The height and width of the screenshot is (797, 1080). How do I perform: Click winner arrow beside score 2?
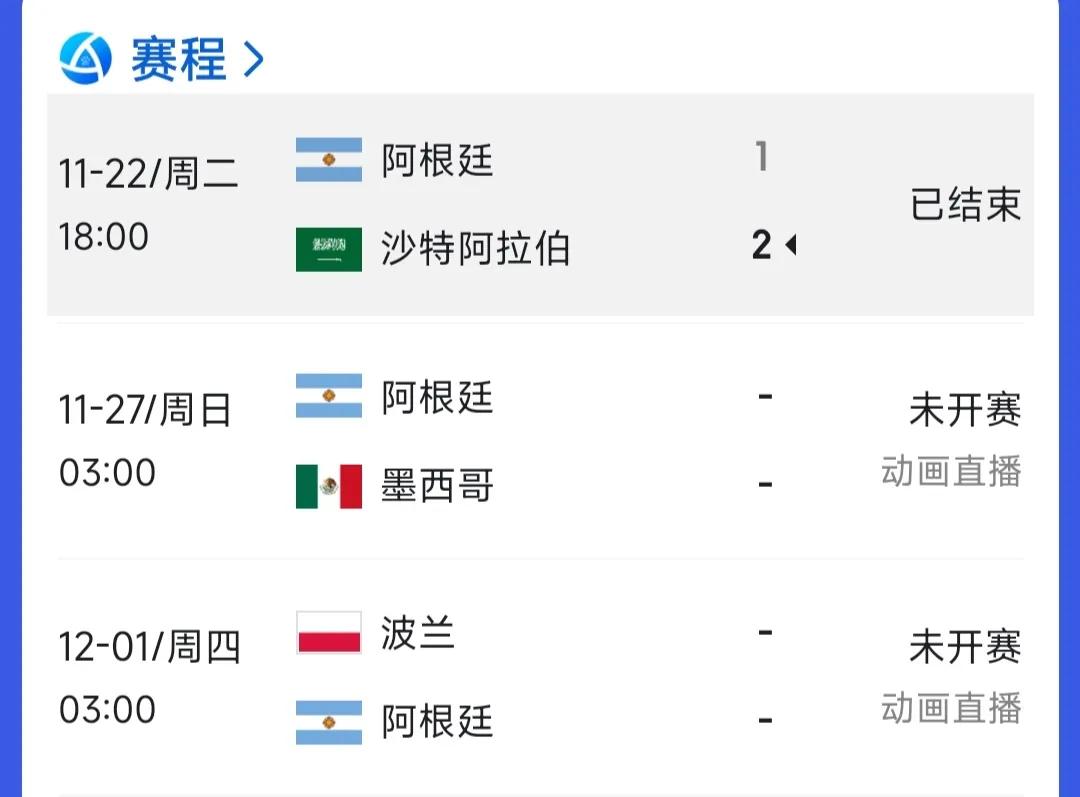tap(791, 245)
